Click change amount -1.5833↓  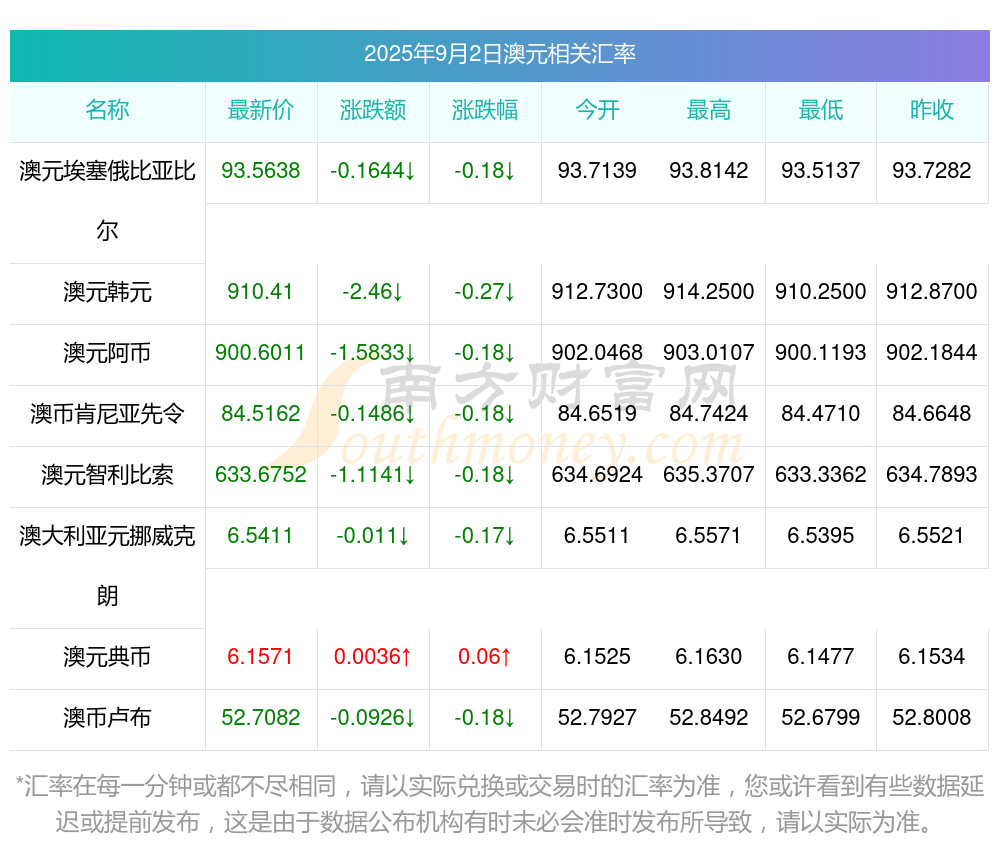[373, 353]
